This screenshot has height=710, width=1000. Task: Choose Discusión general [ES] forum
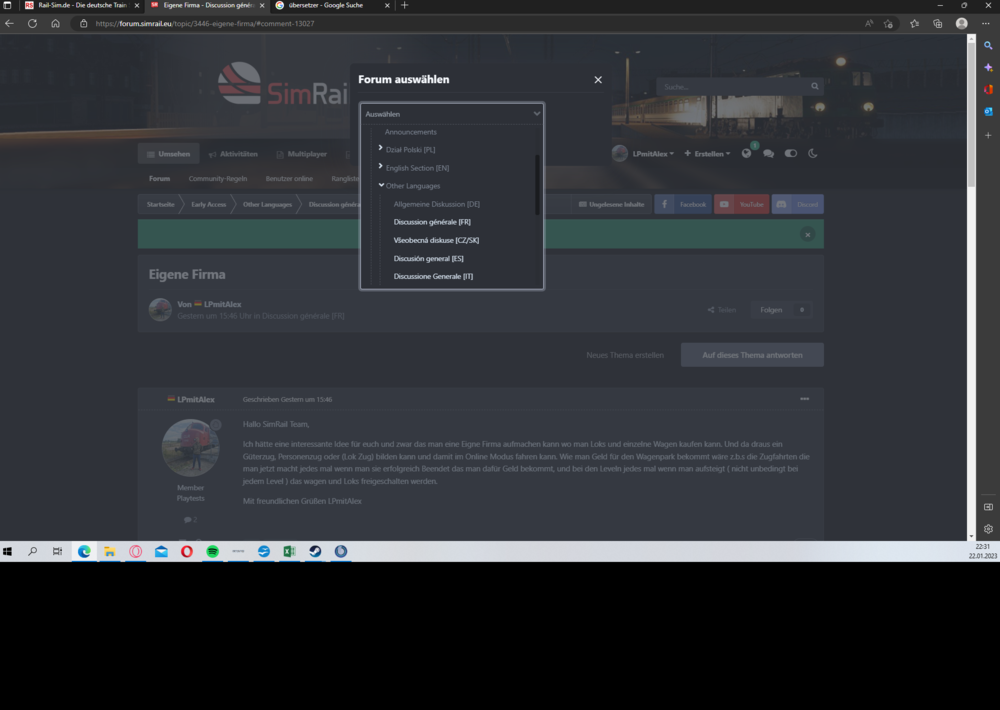tap(428, 258)
